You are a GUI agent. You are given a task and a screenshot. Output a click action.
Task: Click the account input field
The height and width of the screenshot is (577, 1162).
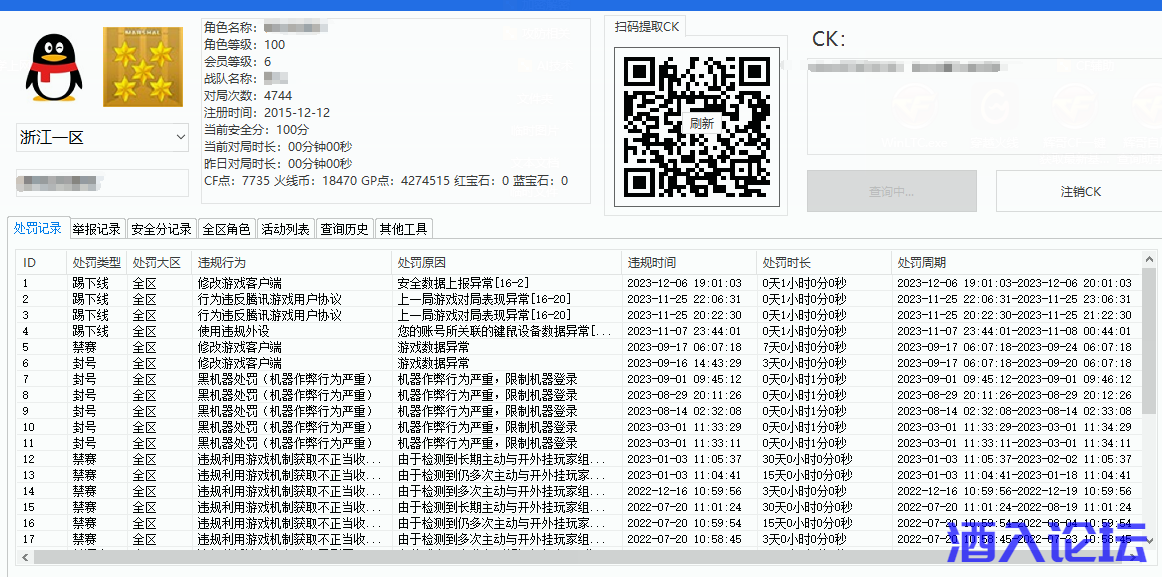click(101, 183)
